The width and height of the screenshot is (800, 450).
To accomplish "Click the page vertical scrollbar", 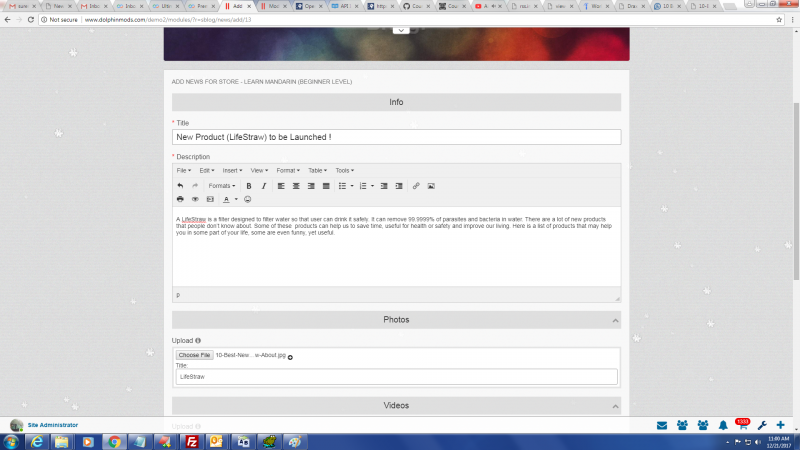I will pyautogui.click(x=796, y=191).
